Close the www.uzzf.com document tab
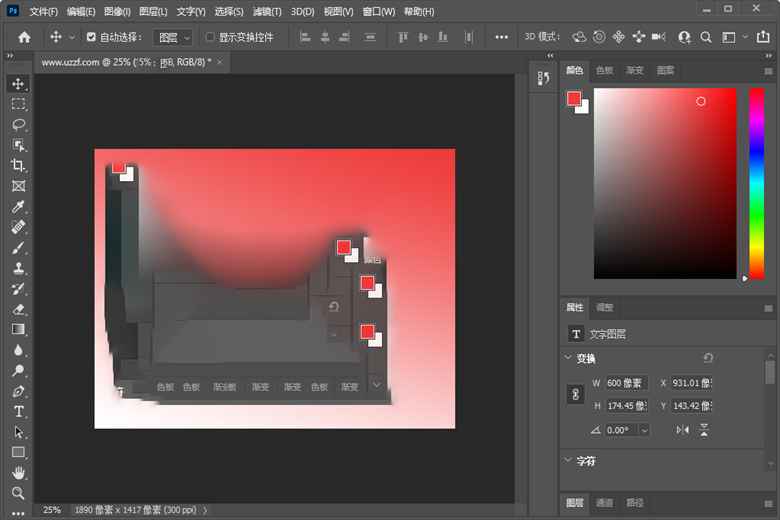Viewport: 780px width, 520px height. pyautogui.click(x=219, y=62)
